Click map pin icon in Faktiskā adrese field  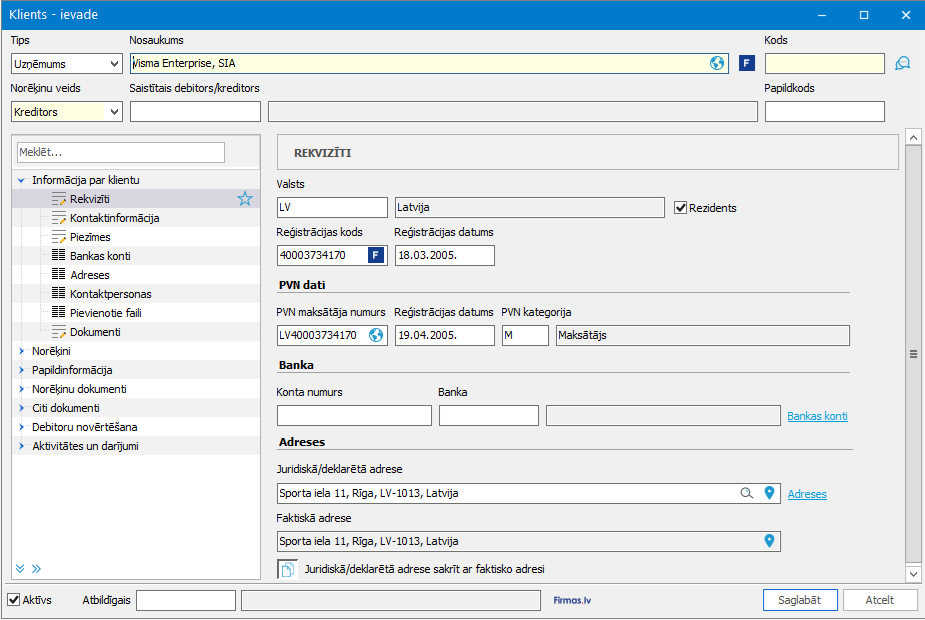tap(769, 541)
